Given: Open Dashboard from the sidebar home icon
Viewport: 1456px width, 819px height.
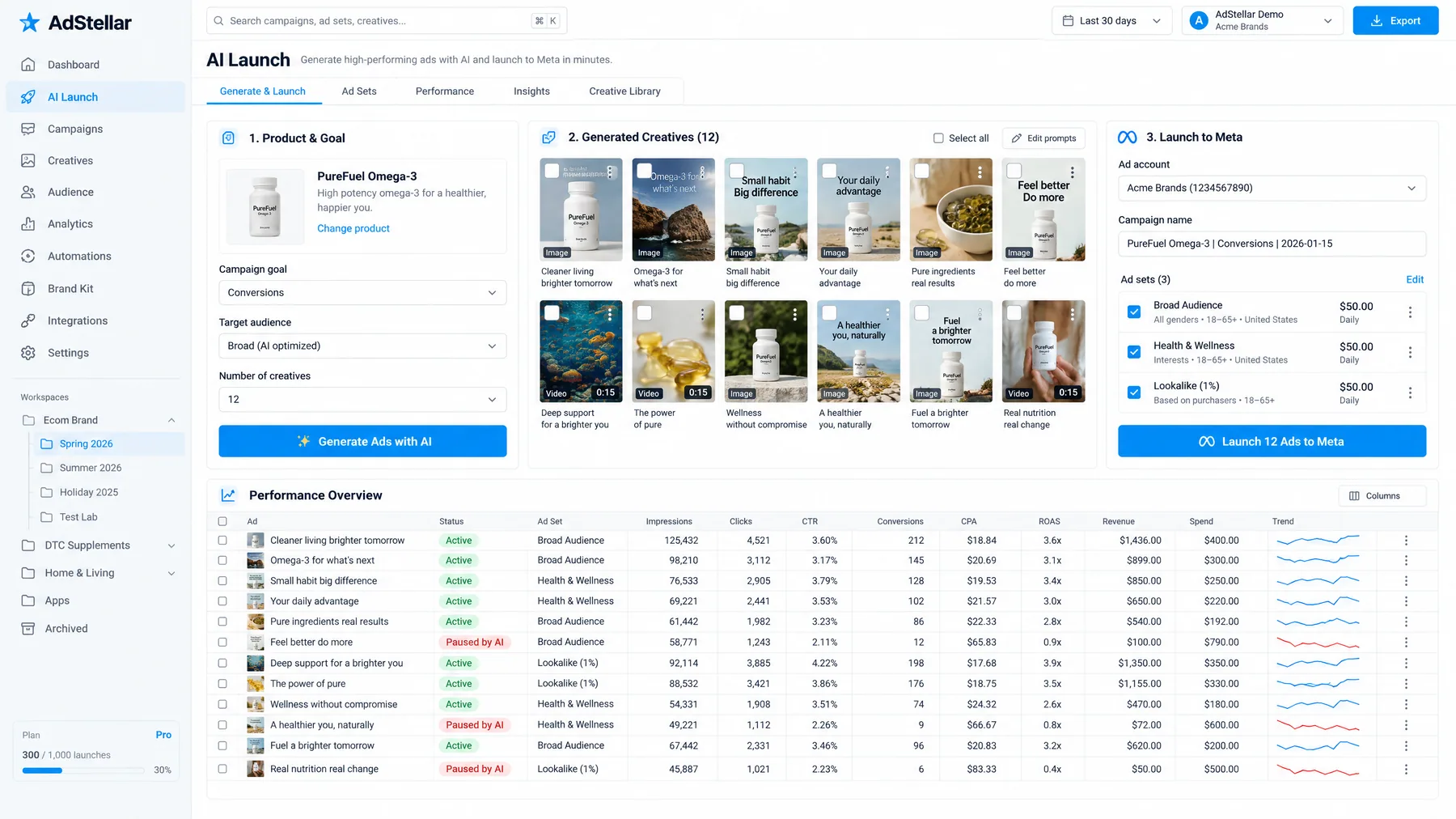Looking at the screenshot, I should click(x=28, y=65).
